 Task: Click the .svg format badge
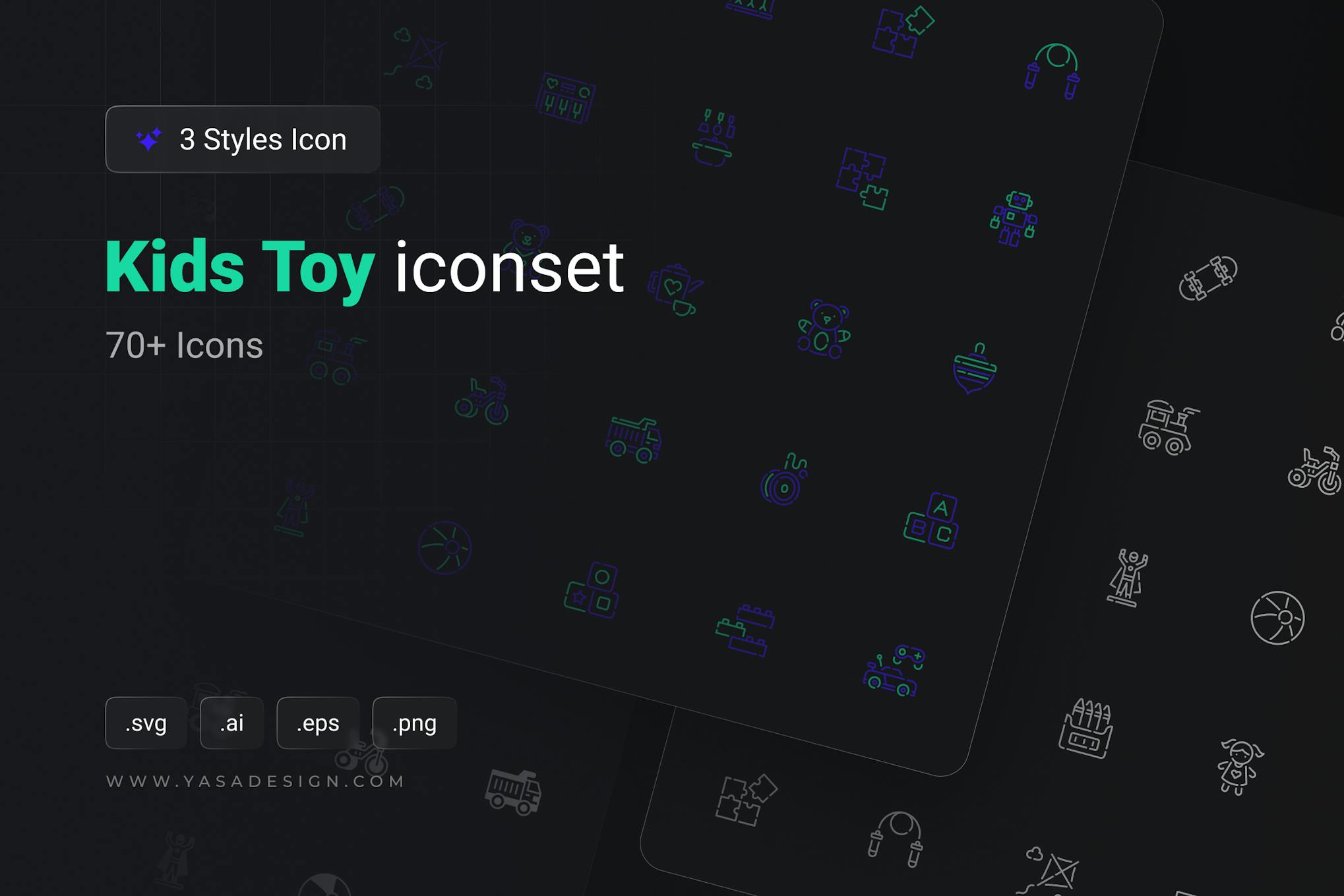coord(146,723)
